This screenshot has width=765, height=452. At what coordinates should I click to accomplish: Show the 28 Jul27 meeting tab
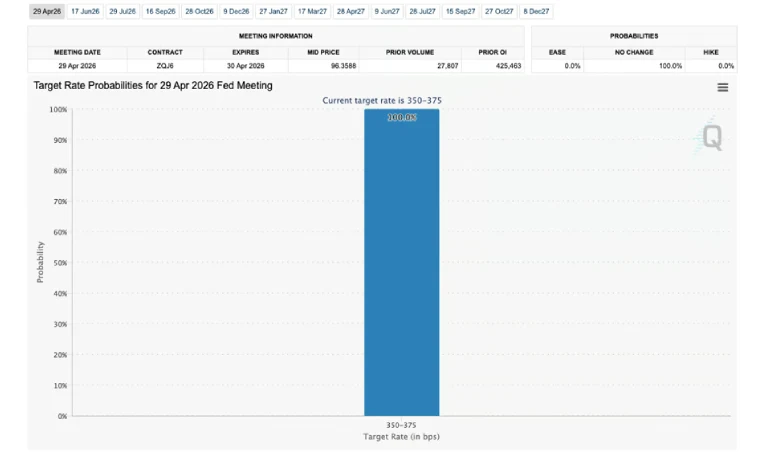click(422, 12)
